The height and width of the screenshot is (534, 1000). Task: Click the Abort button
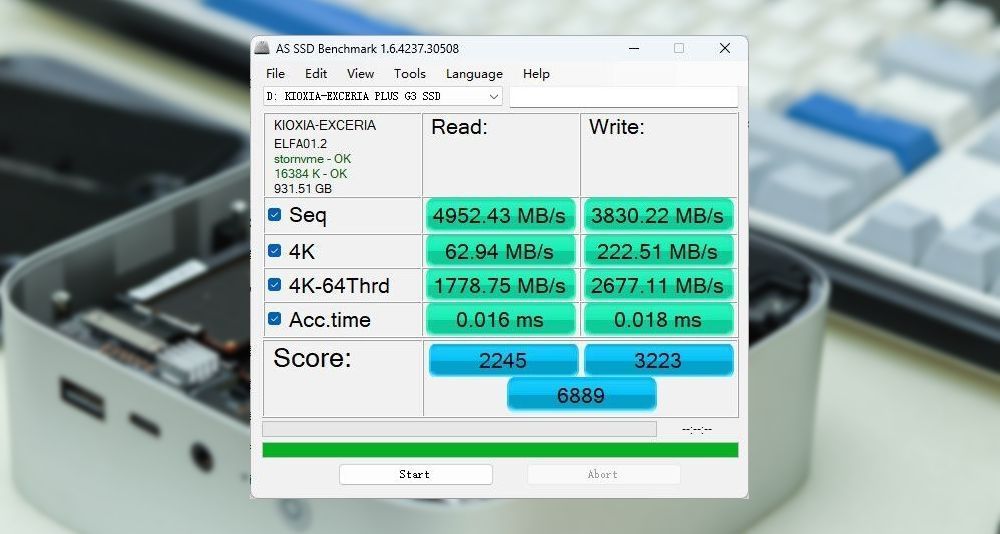tap(603, 474)
